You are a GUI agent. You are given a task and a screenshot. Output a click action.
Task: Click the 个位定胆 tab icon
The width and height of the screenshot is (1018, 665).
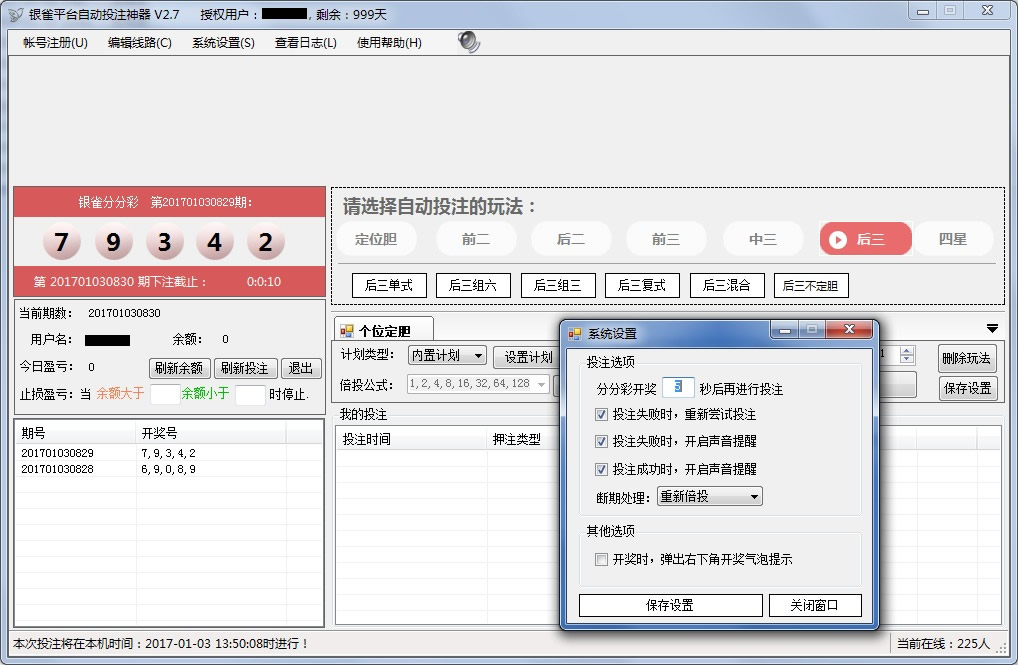[x=347, y=331]
